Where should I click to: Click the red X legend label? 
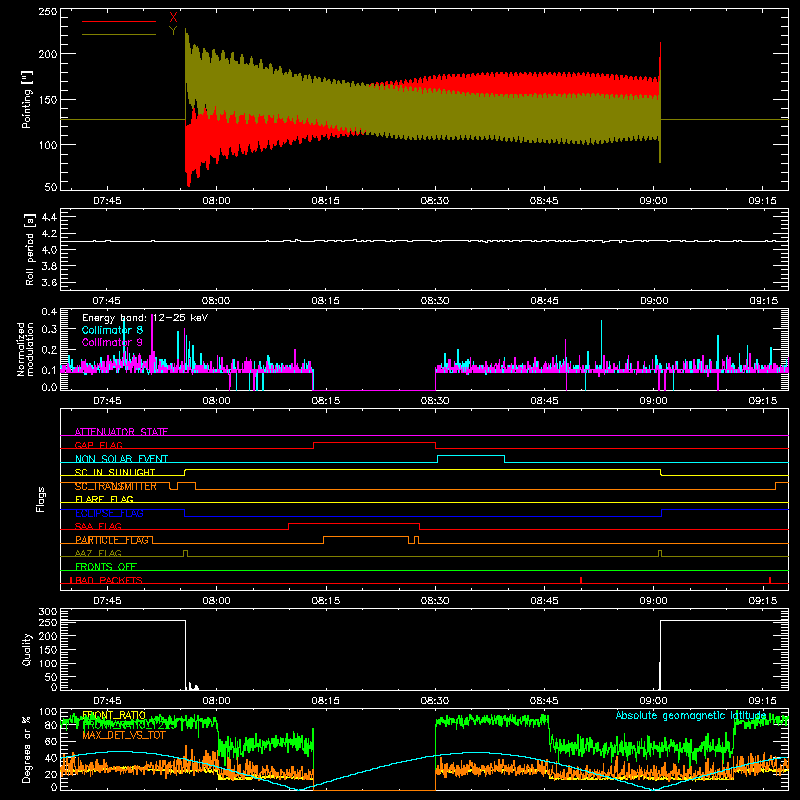pos(173,18)
